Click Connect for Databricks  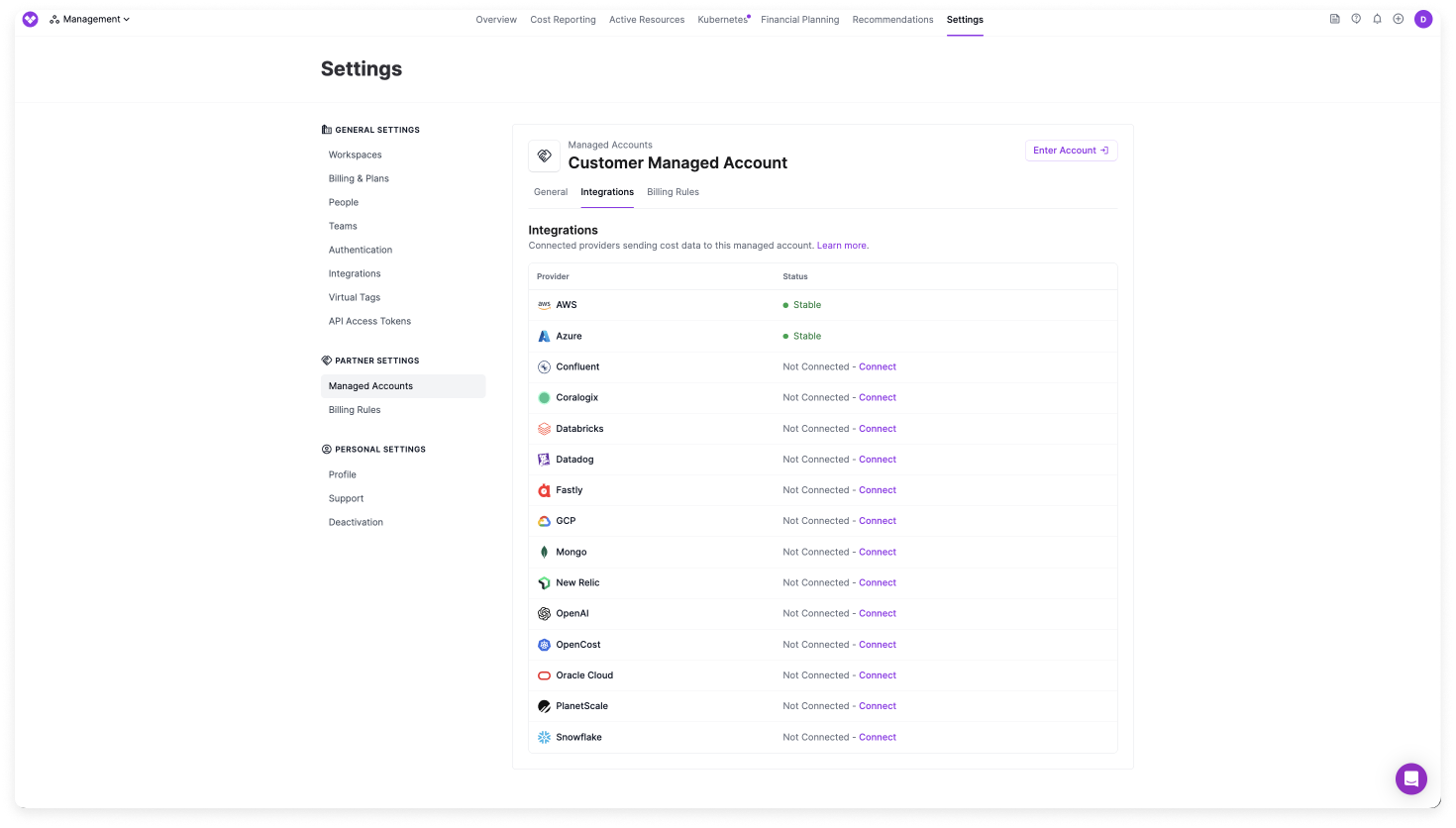pos(878,429)
